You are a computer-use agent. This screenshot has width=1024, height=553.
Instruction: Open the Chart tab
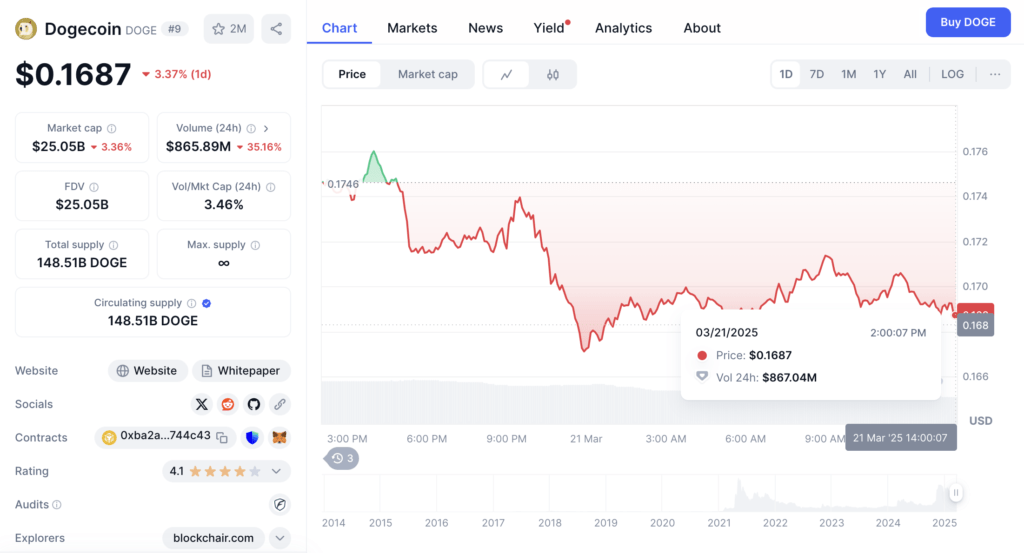340,28
